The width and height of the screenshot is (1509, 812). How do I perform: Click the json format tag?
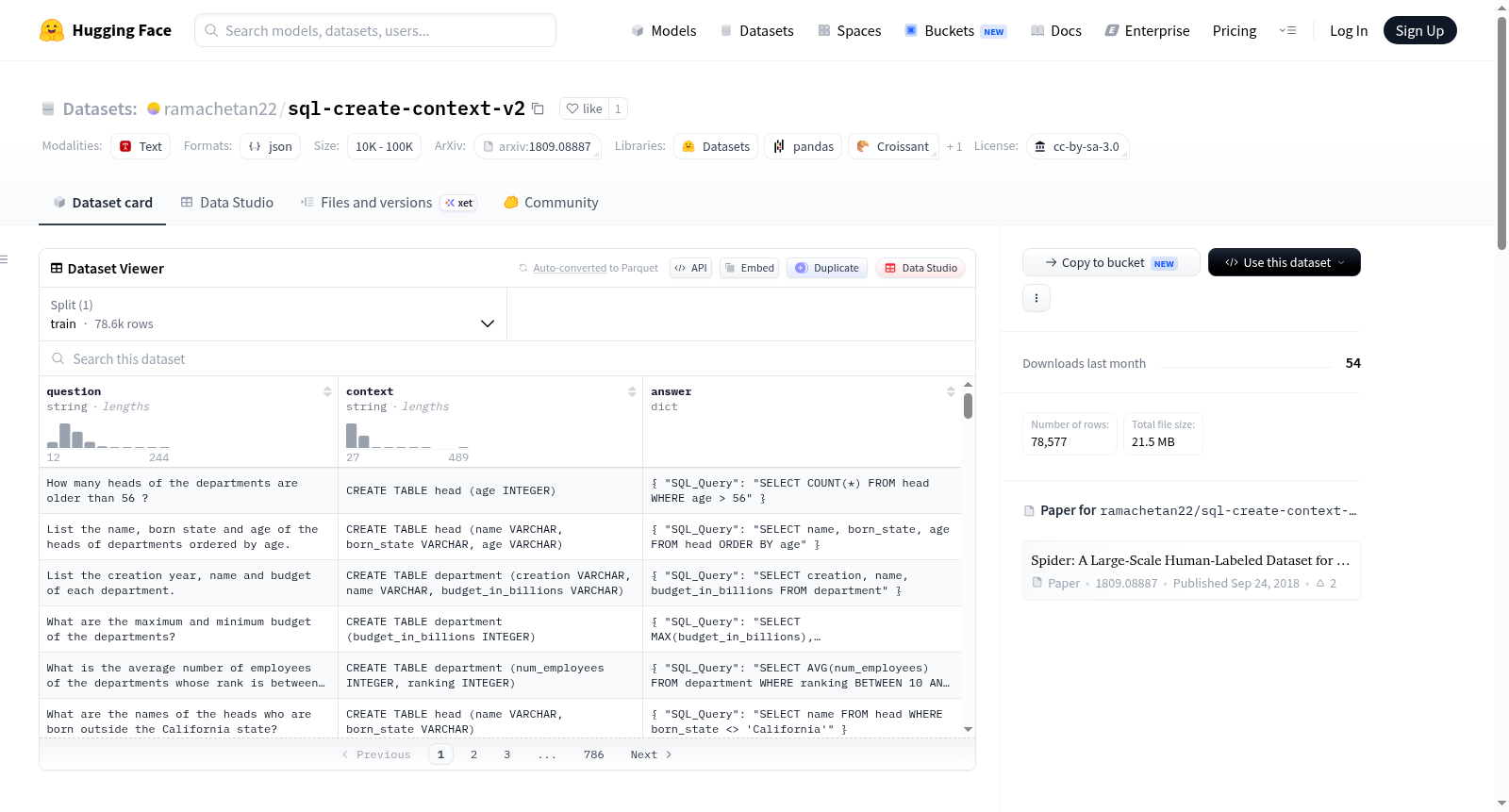tap(271, 146)
